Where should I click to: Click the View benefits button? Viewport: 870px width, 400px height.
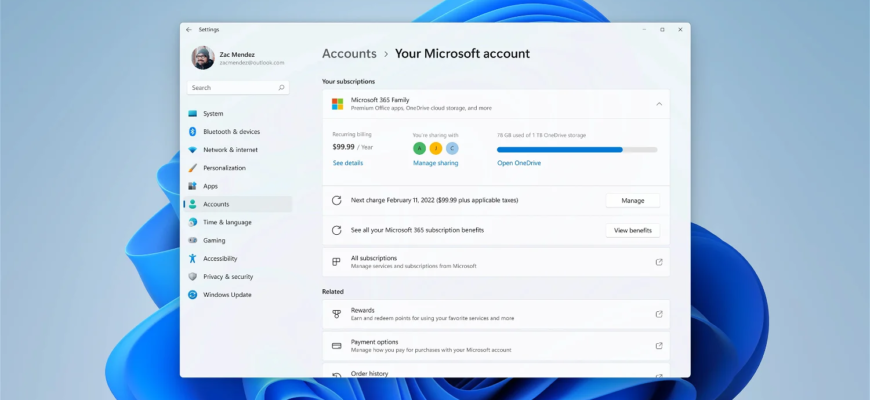point(632,230)
